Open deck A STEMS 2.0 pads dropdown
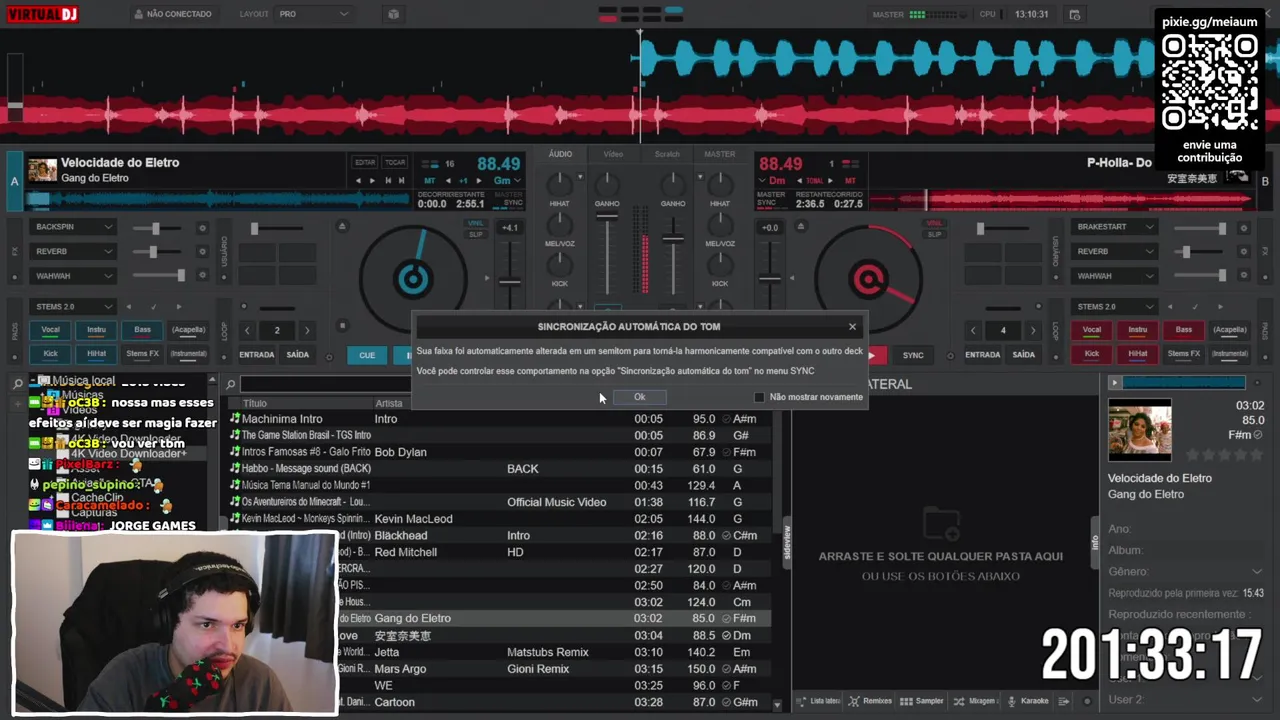The width and height of the screenshot is (1280, 720). coord(73,306)
